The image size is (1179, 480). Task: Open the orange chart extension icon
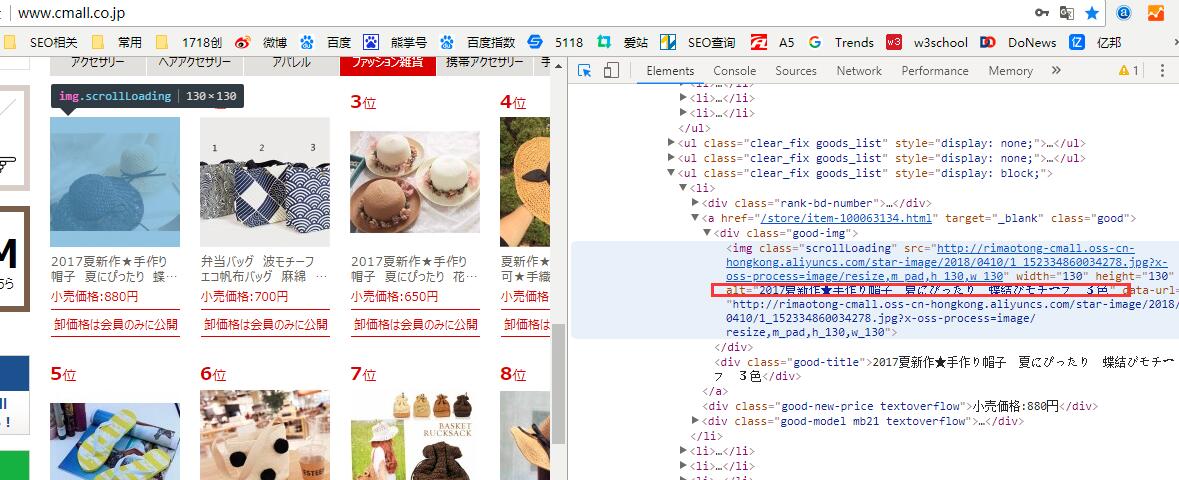coord(1156,13)
